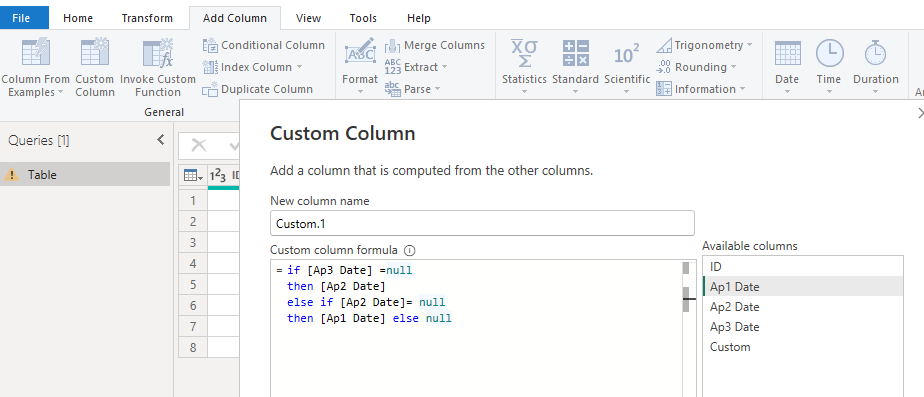924x397 pixels.
Task: Select row 8 header in the table
Action: [193, 348]
